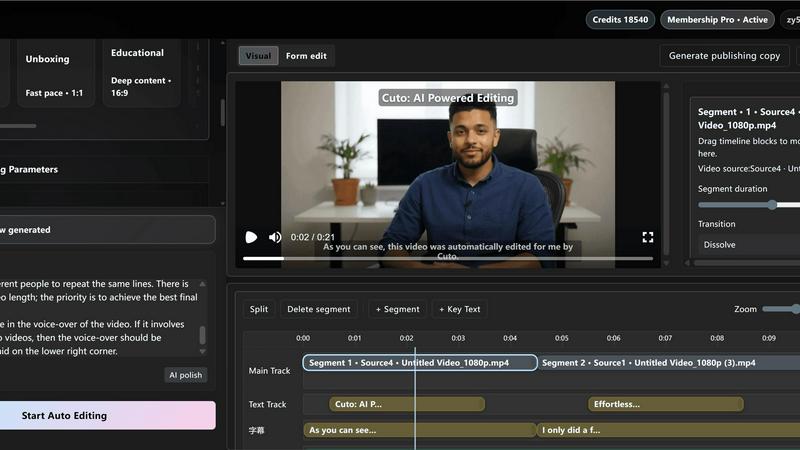Select the Unboxing template card
This screenshot has height=450, width=800.
55,74
